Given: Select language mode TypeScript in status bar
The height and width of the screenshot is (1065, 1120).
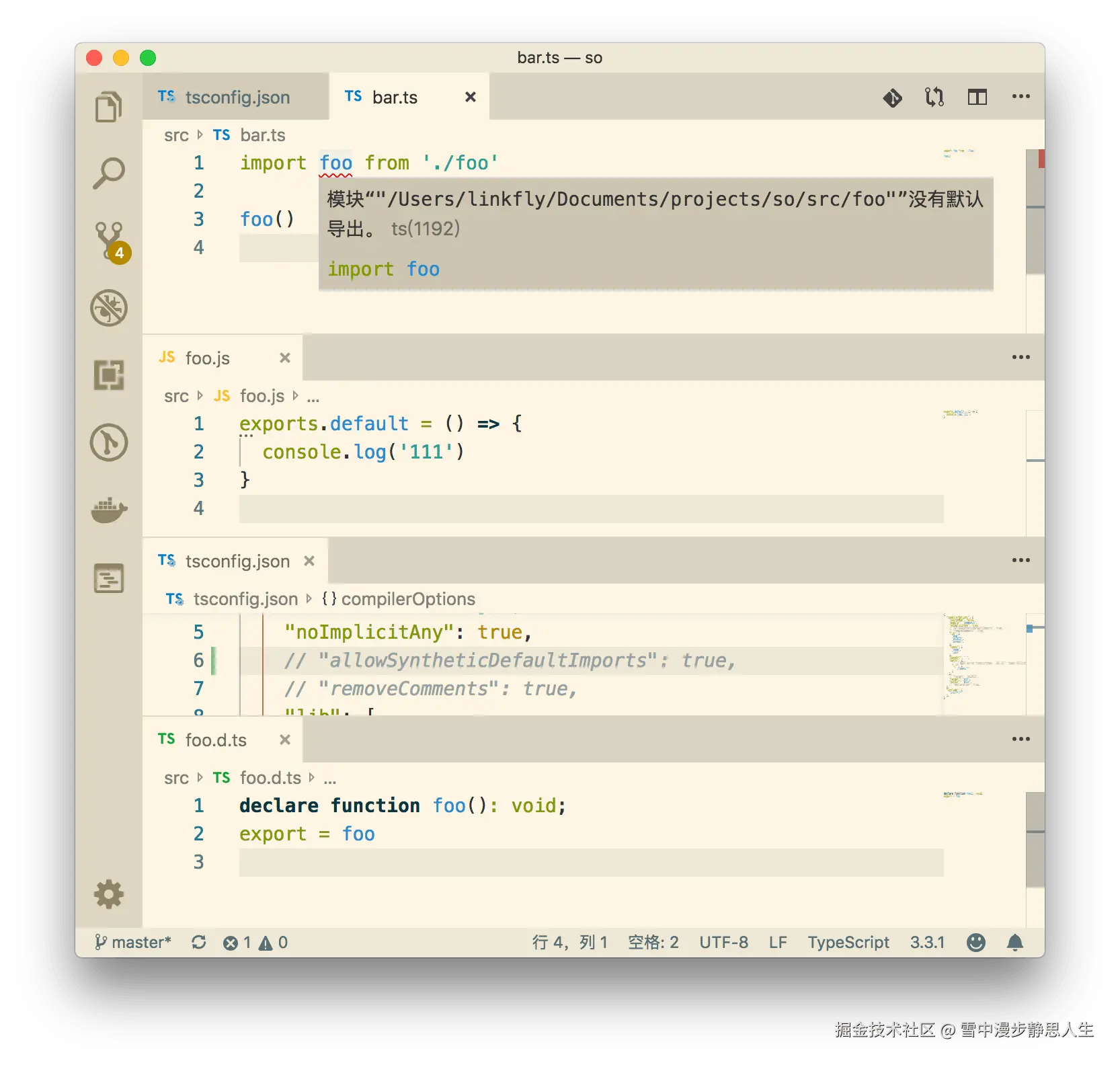Looking at the screenshot, I should [x=848, y=943].
